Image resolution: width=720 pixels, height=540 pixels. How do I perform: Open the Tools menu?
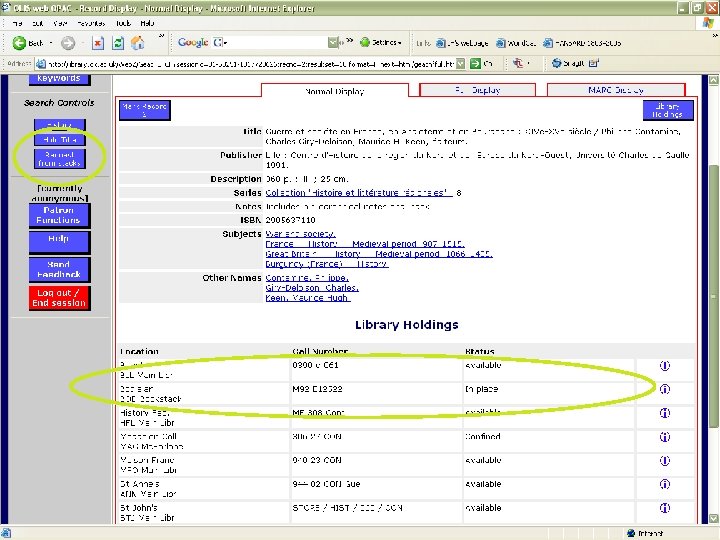click(123, 22)
